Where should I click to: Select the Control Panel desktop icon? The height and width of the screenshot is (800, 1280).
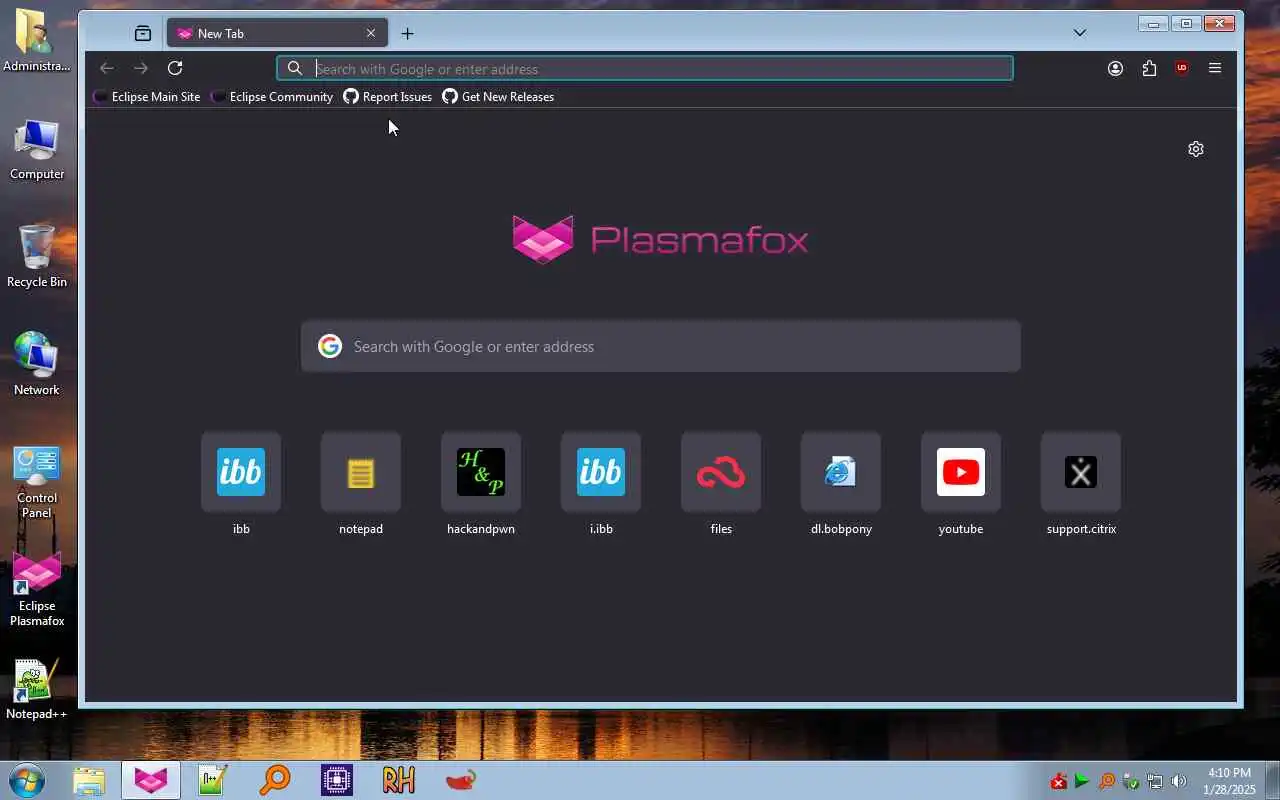pos(37,483)
